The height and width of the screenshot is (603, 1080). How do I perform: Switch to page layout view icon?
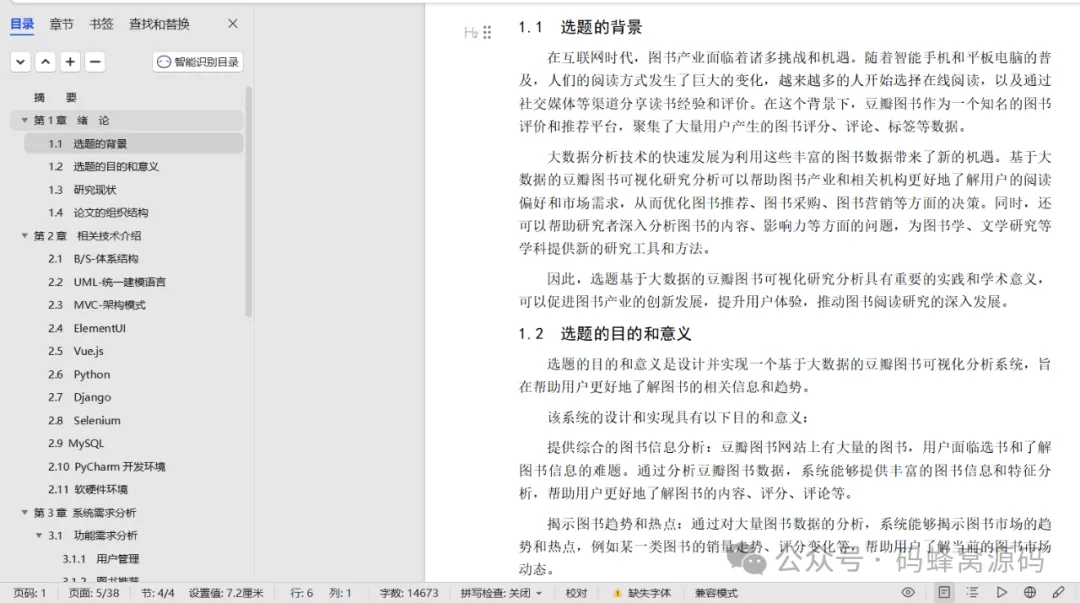click(x=944, y=593)
